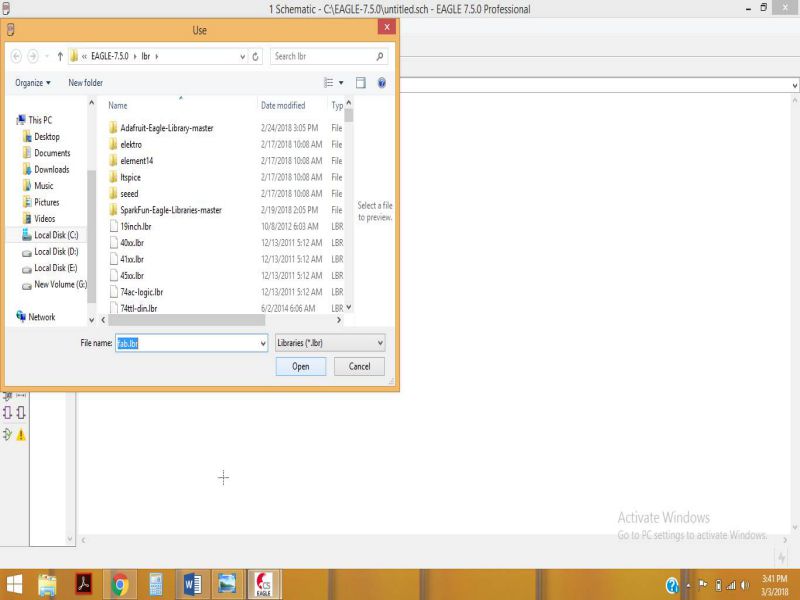Show hidden tray icons arrow
Screen dimensions: 800x600
688,585
